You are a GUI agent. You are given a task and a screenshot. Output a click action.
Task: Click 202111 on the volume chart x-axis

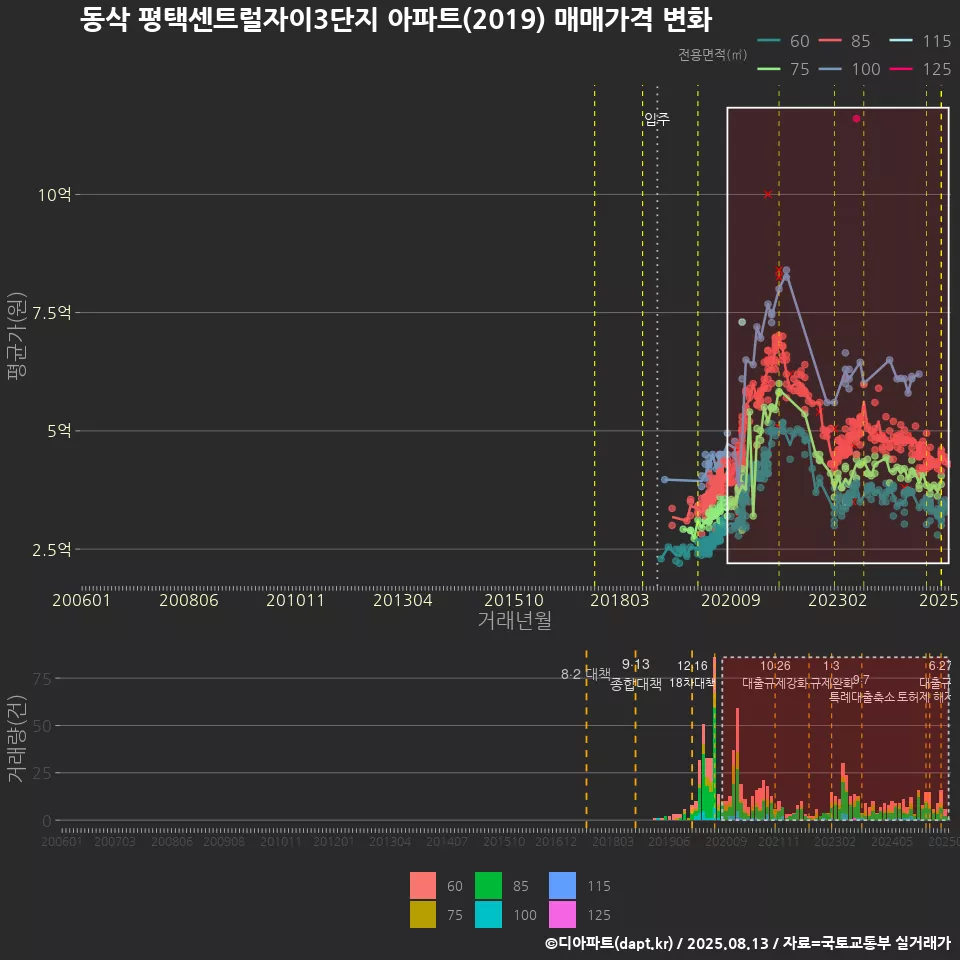click(x=779, y=842)
